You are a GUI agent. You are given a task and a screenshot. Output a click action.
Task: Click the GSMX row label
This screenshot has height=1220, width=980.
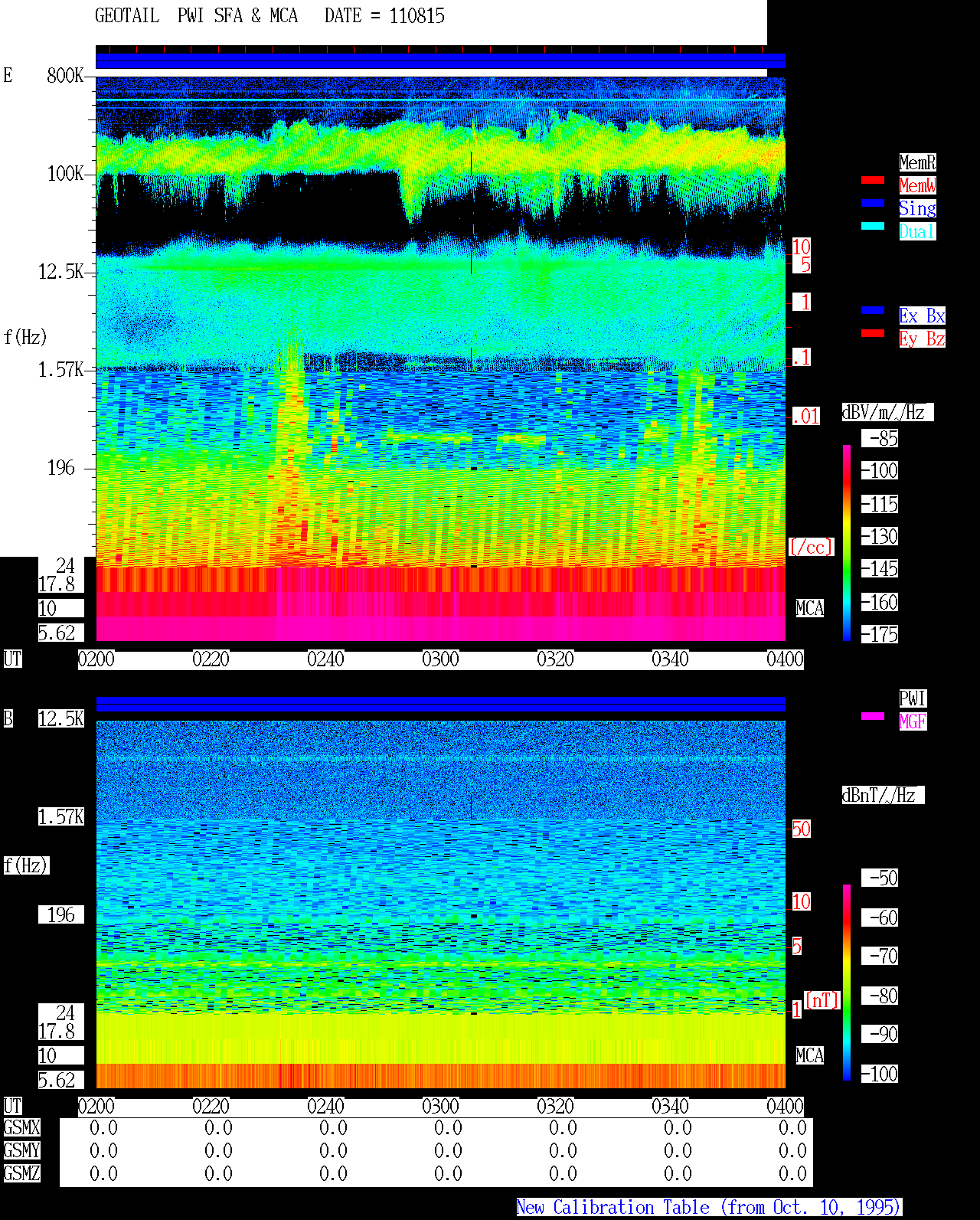click(x=21, y=1128)
